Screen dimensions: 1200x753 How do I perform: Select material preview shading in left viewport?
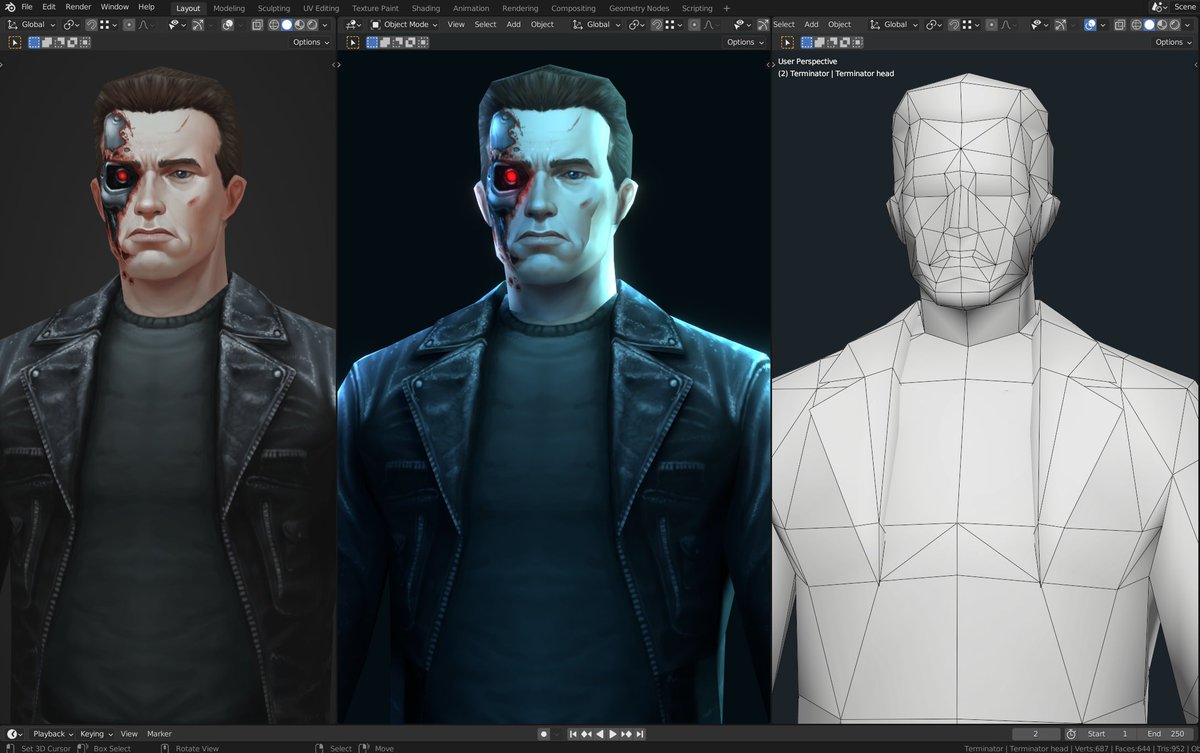[299, 25]
